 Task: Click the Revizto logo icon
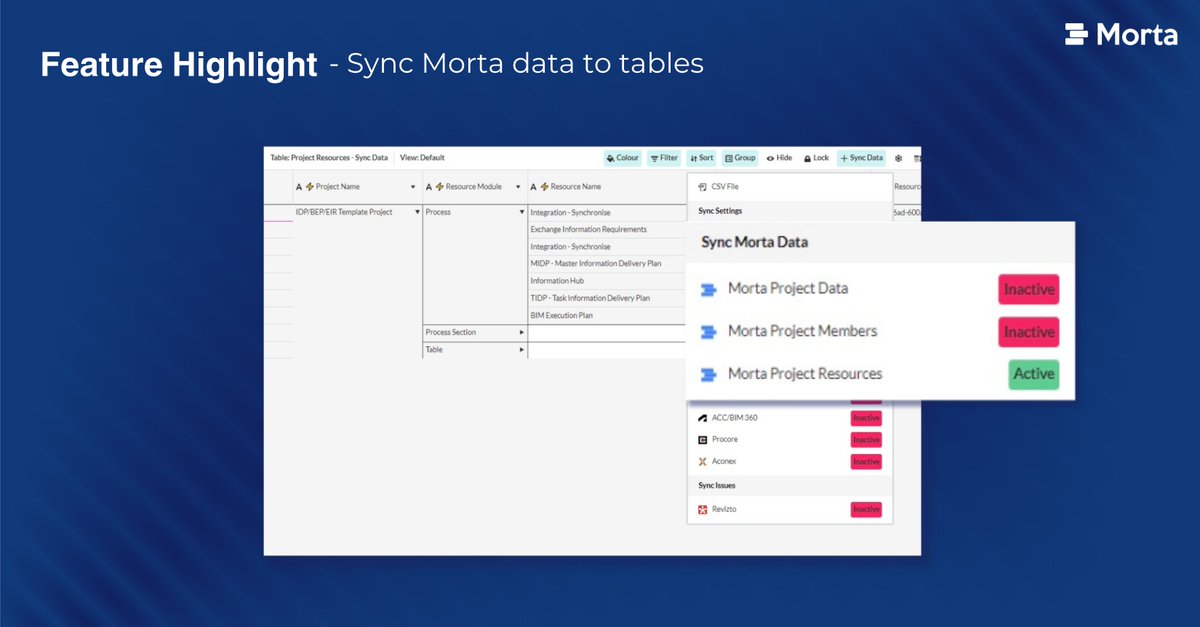[x=703, y=510]
